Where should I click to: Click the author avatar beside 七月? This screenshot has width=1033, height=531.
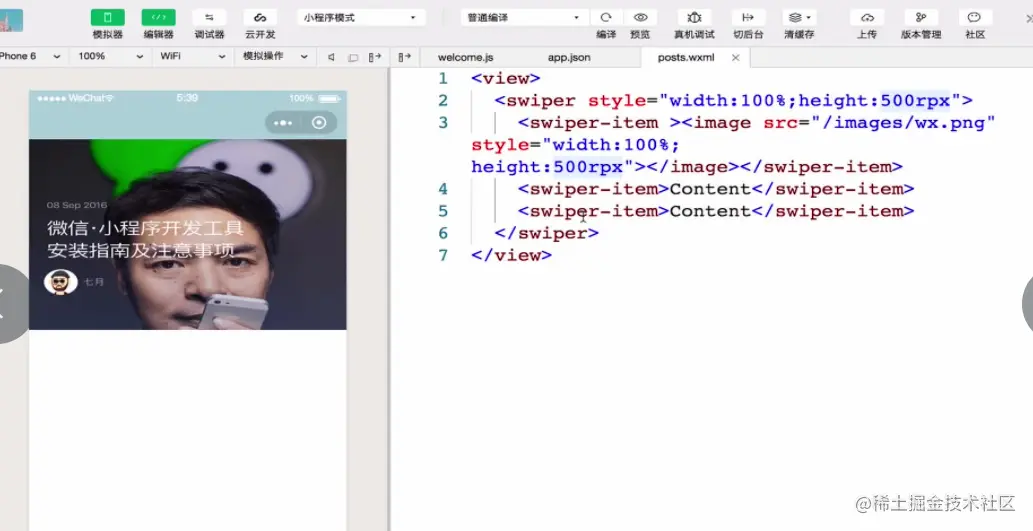61,282
